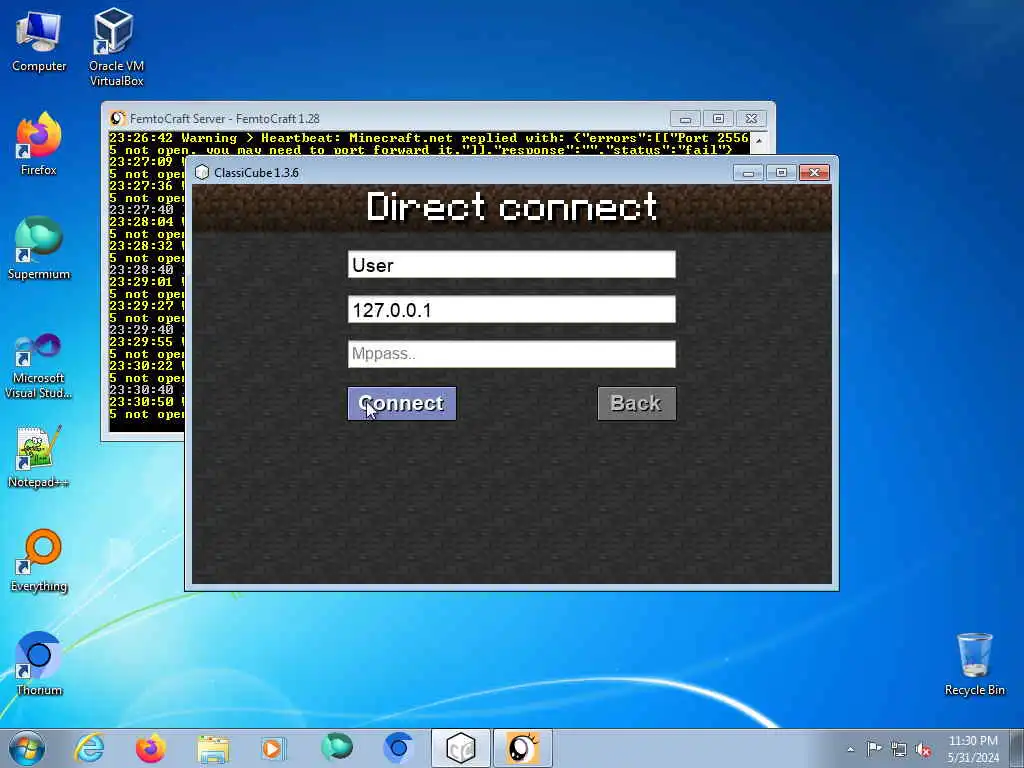
Task: Select the Recycle Bin icon
Action: point(974,664)
